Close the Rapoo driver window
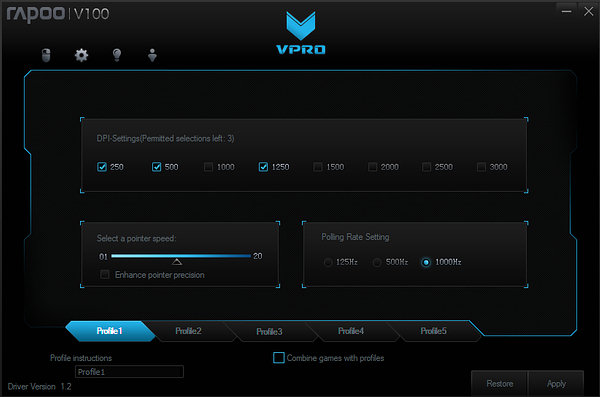 (589, 11)
